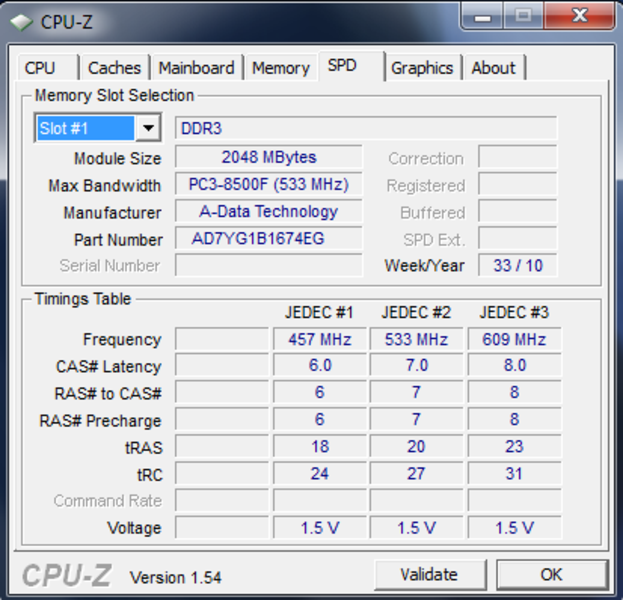Minimize the CPU-Z window
The height and width of the screenshot is (600, 623).
coord(483,16)
